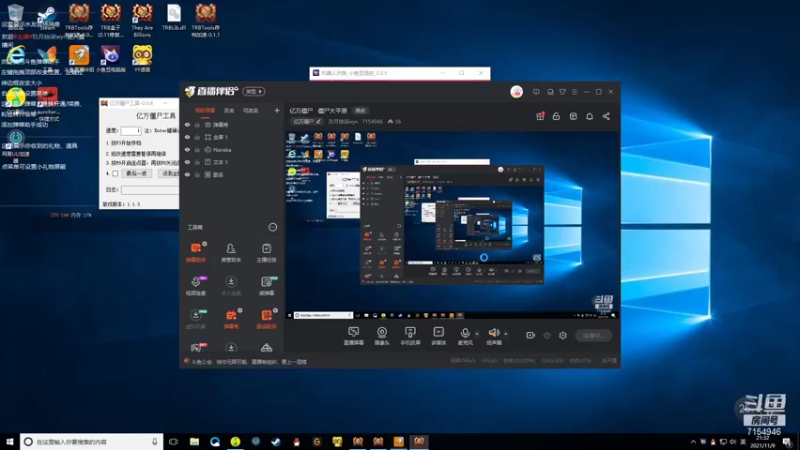Lock the 弹幕秀 source layer

pos(197,124)
